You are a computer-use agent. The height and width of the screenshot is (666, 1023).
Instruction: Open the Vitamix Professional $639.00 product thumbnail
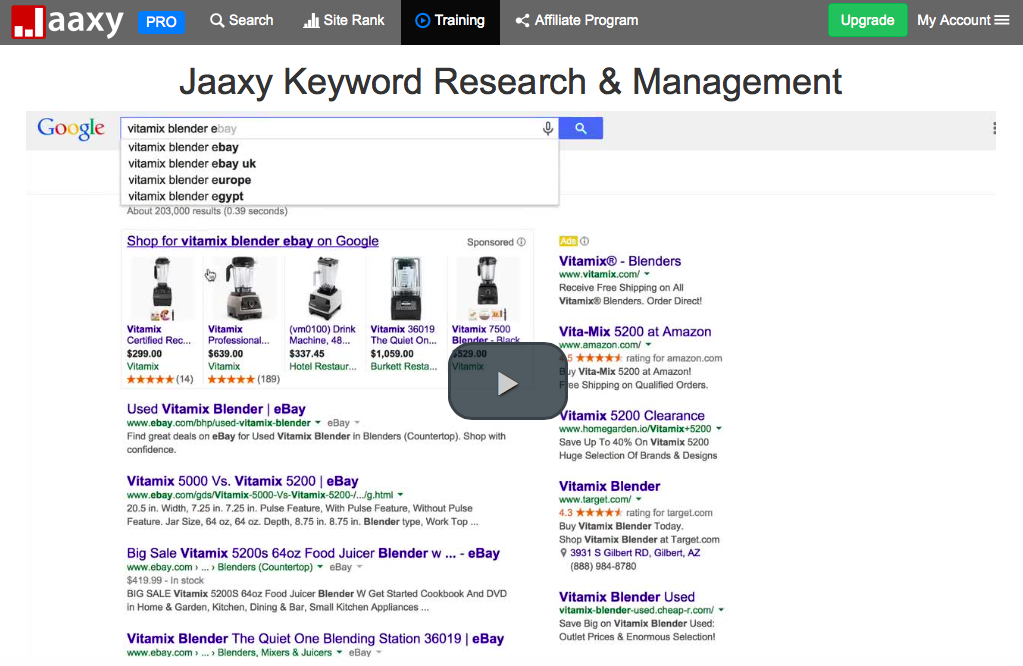[243, 289]
